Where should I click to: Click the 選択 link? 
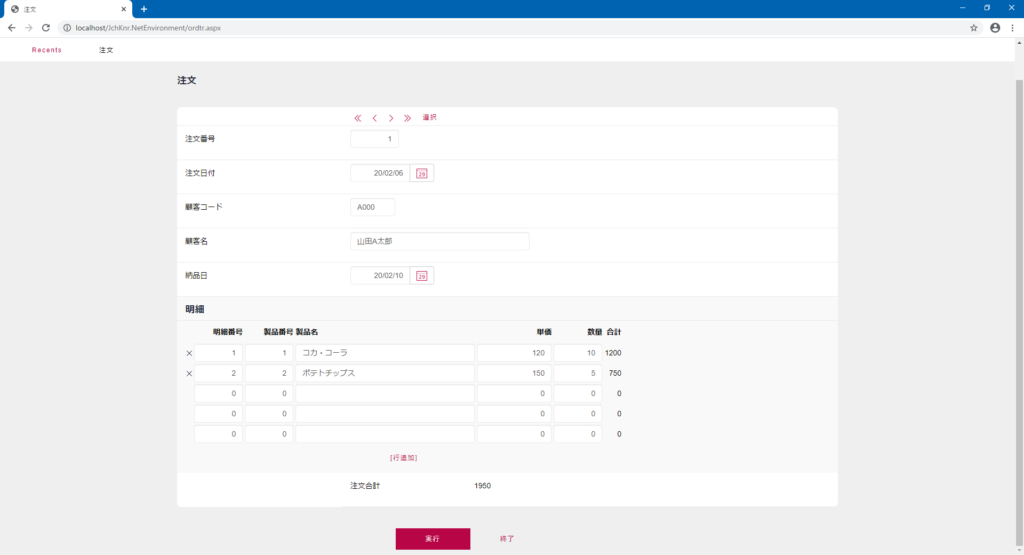[x=429, y=118]
